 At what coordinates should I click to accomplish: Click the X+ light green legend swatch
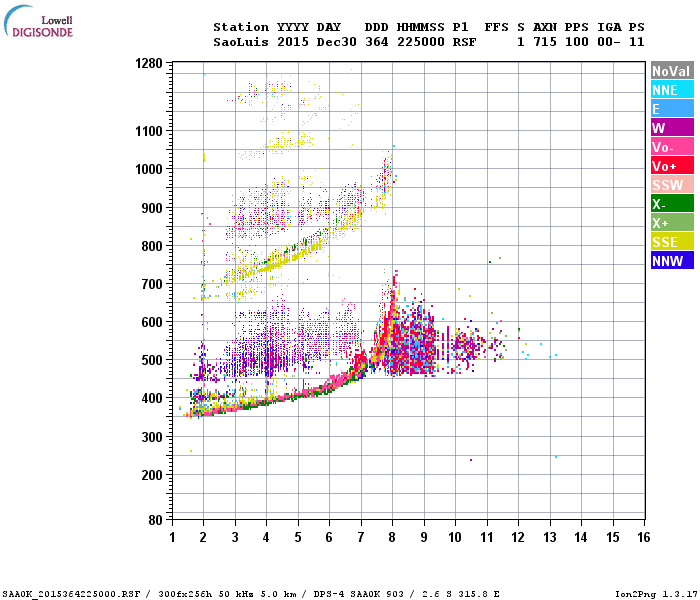click(x=672, y=223)
